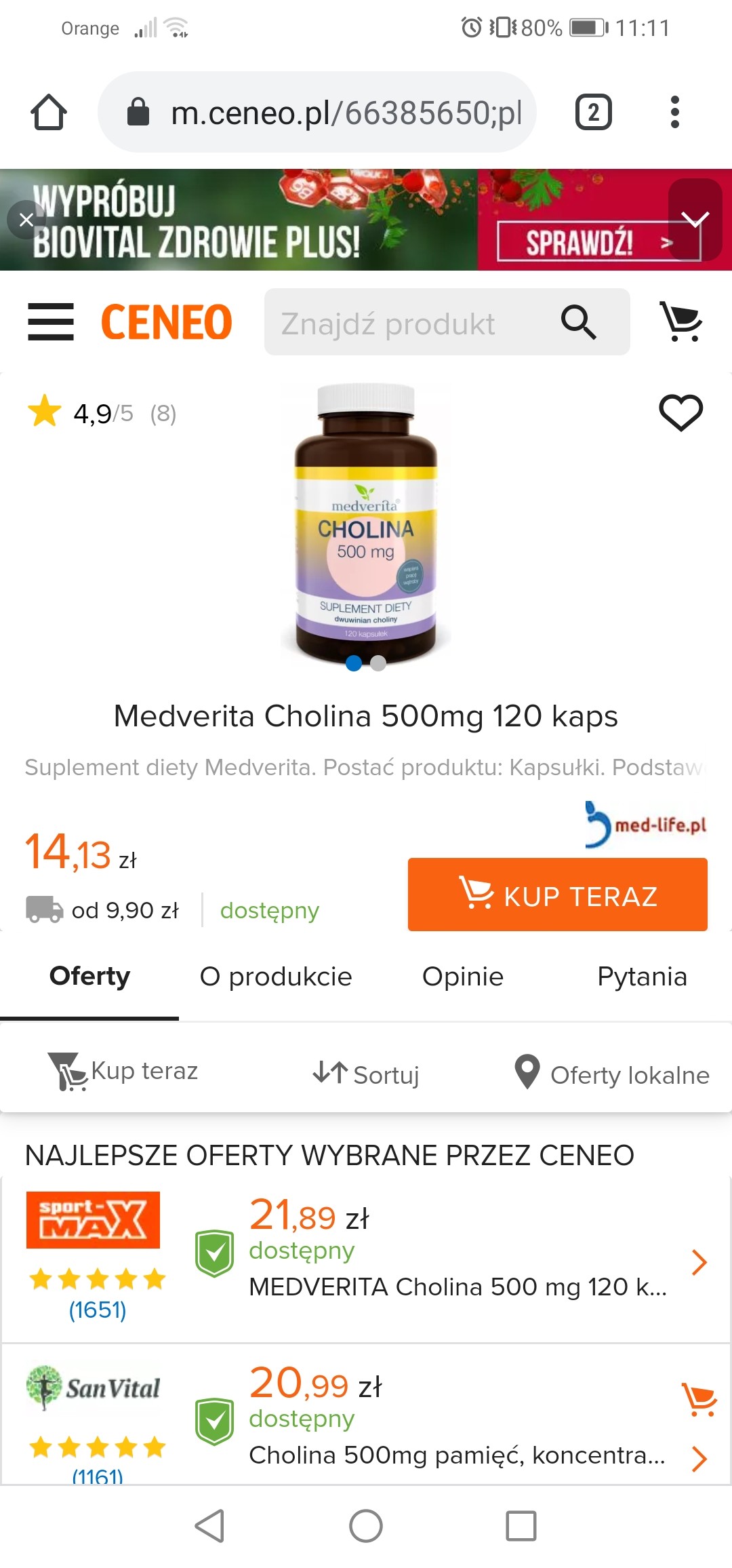Type in the Znajdź produkt search field
This screenshot has width=732, height=1568.
(x=407, y=323)
